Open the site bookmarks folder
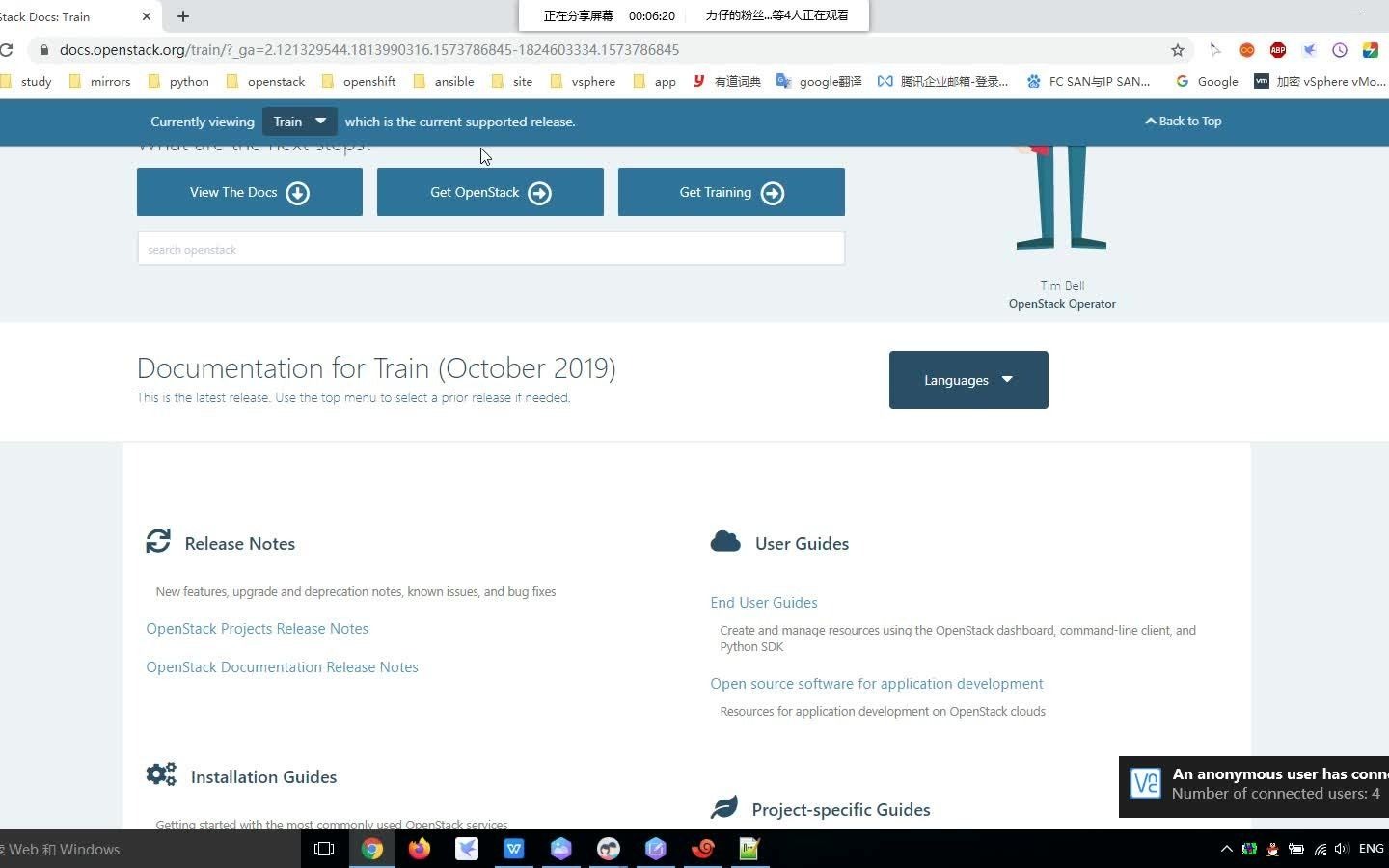Viewport: 1389px width, 868px height. [512, 82]
